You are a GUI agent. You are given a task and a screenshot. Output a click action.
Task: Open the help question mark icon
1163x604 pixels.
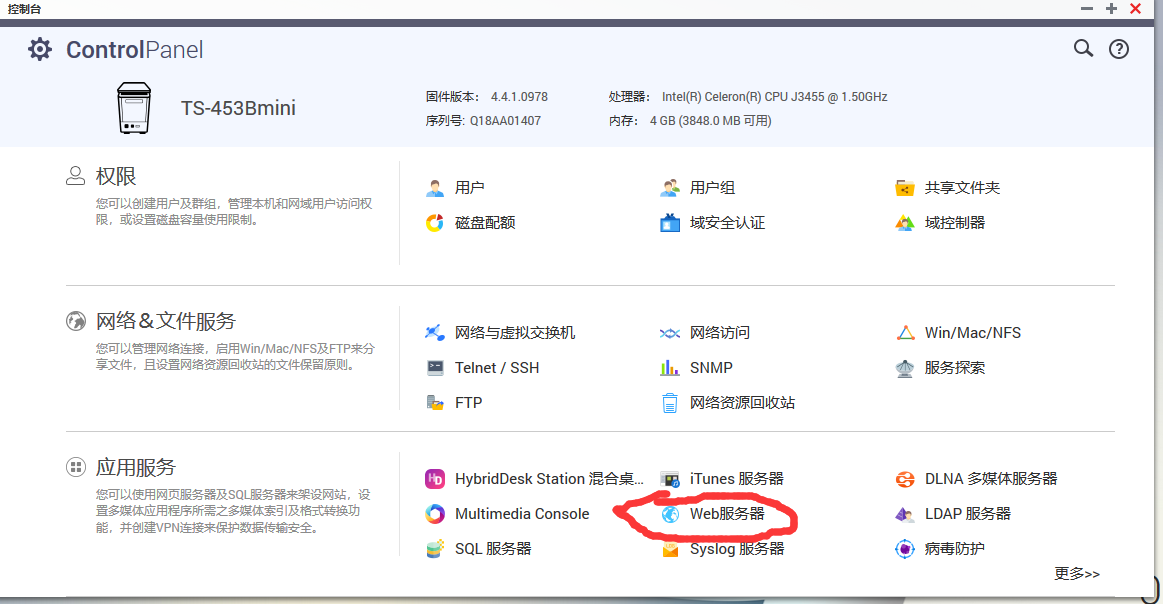(x=1119, y=49)
